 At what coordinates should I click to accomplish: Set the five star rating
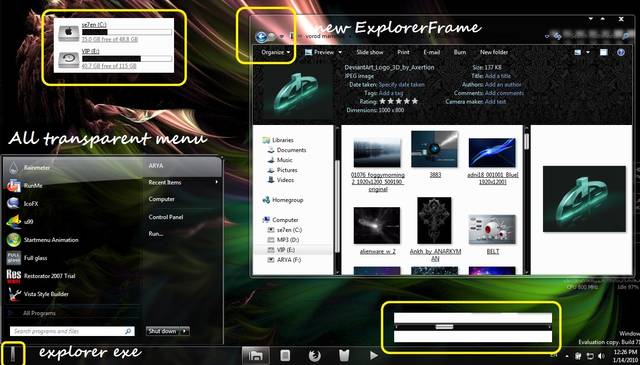tap(398, 101)
